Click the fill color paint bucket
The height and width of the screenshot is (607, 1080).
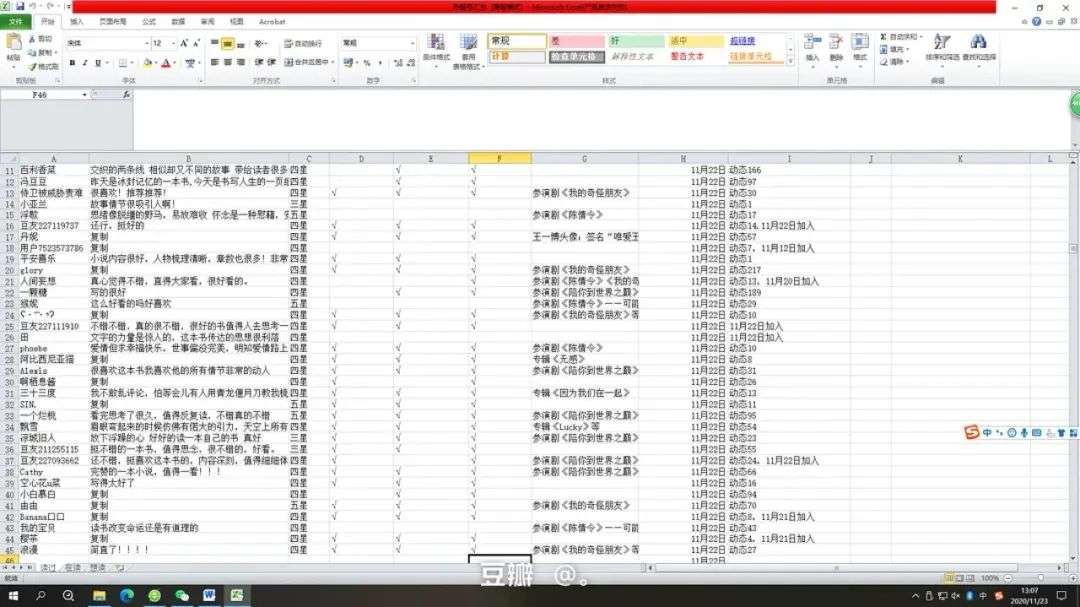pos(147,63)
